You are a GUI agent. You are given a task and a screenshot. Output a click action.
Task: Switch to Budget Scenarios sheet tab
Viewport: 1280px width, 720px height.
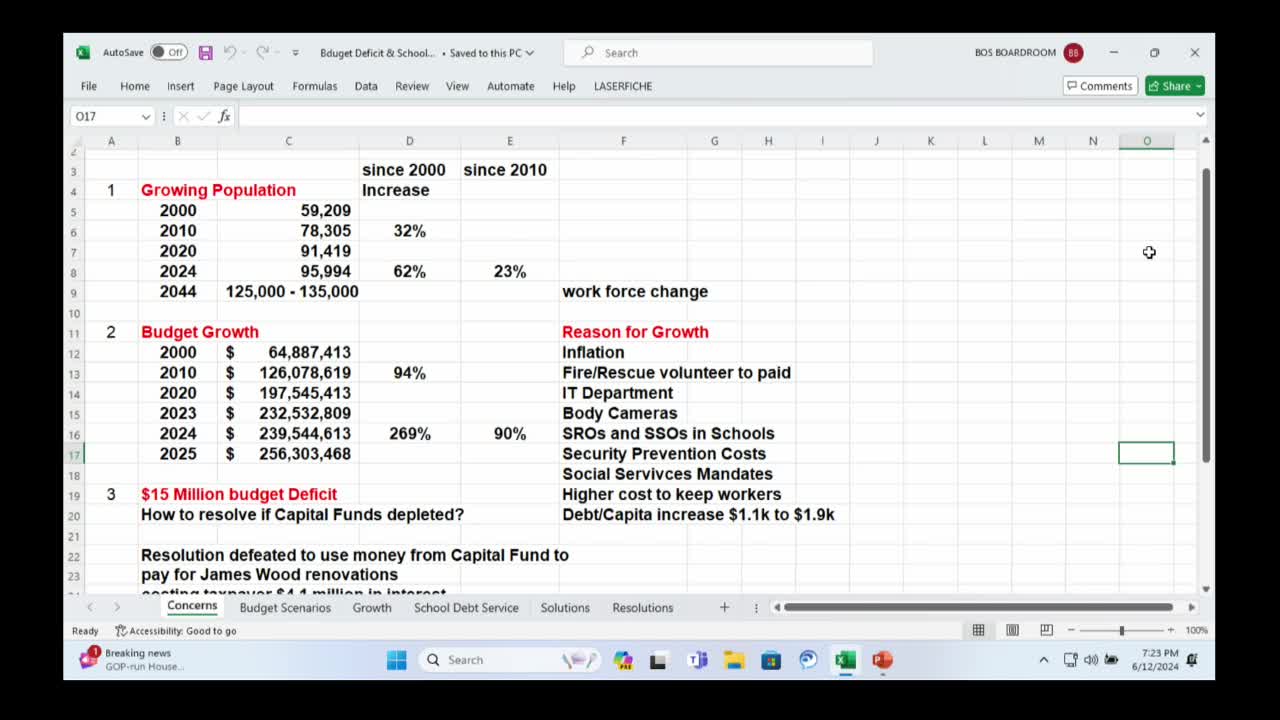[285, 608]
